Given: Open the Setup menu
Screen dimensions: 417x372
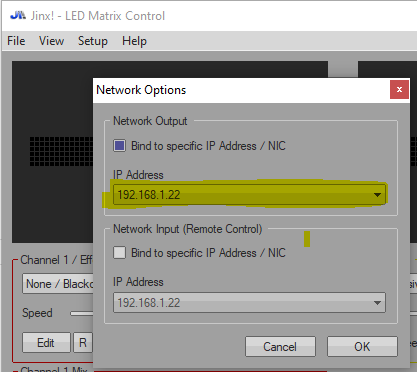Looking at the screenshot, I should [93, 41].
